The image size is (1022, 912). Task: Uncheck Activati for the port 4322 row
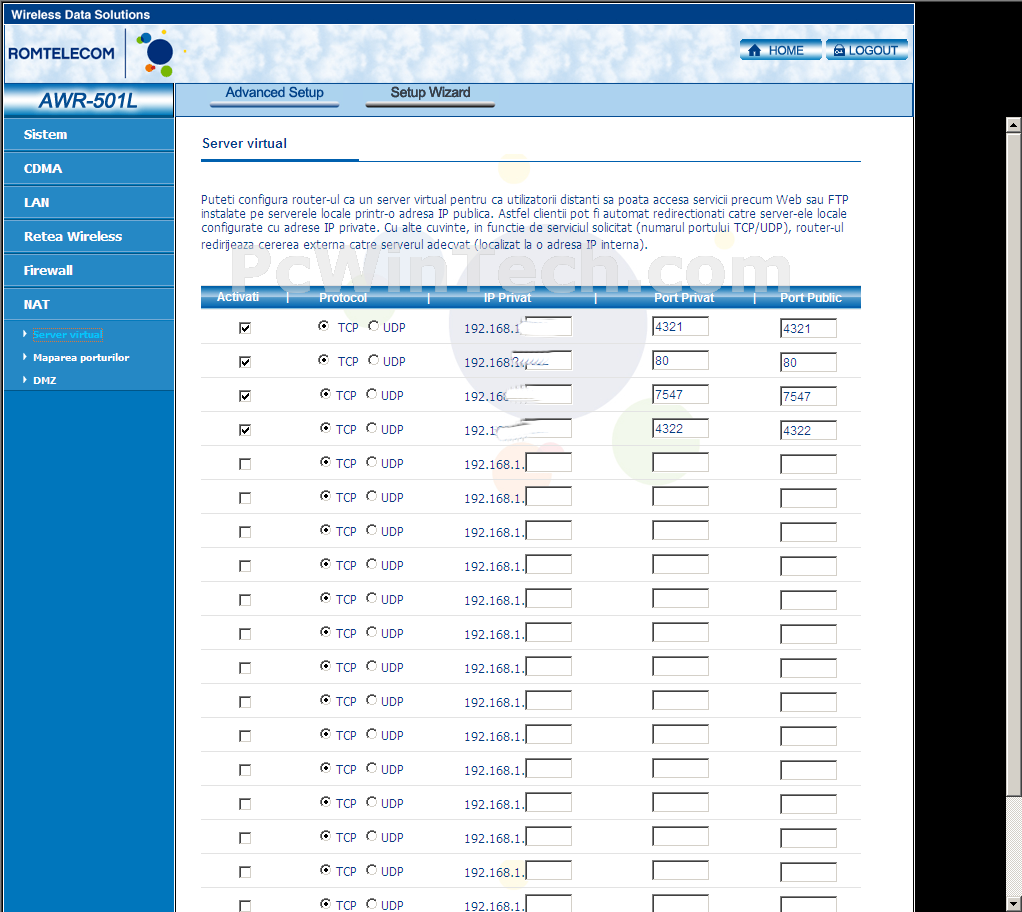245,430
